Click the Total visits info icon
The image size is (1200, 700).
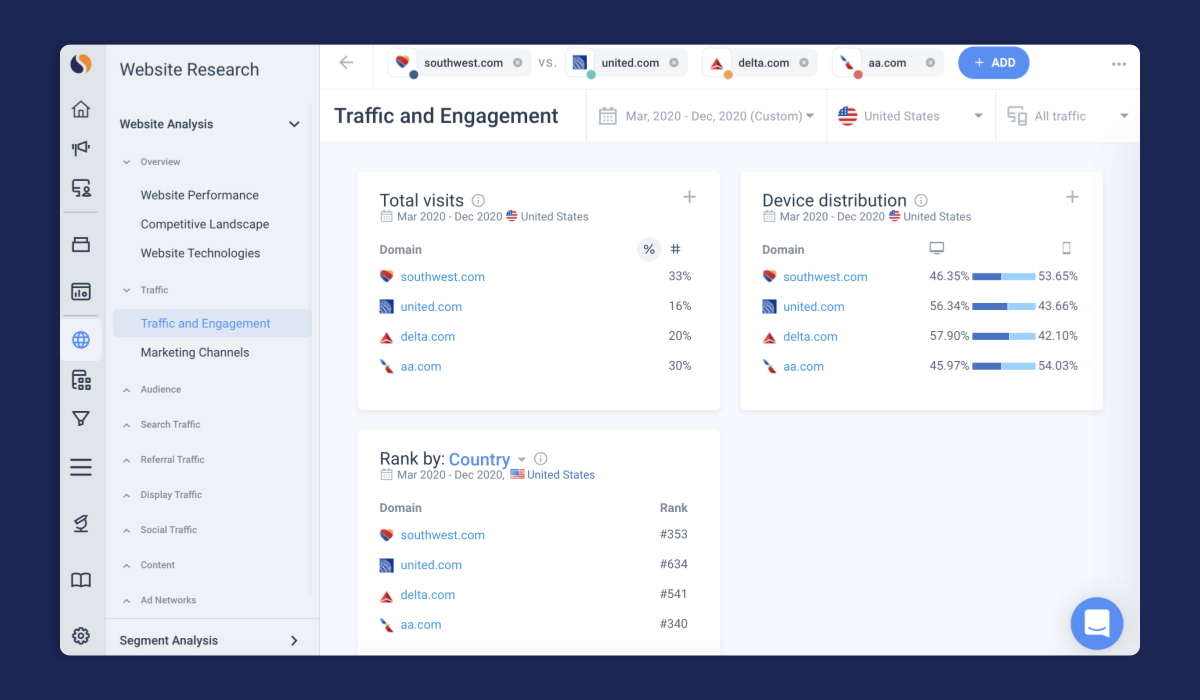coord(478,200)
